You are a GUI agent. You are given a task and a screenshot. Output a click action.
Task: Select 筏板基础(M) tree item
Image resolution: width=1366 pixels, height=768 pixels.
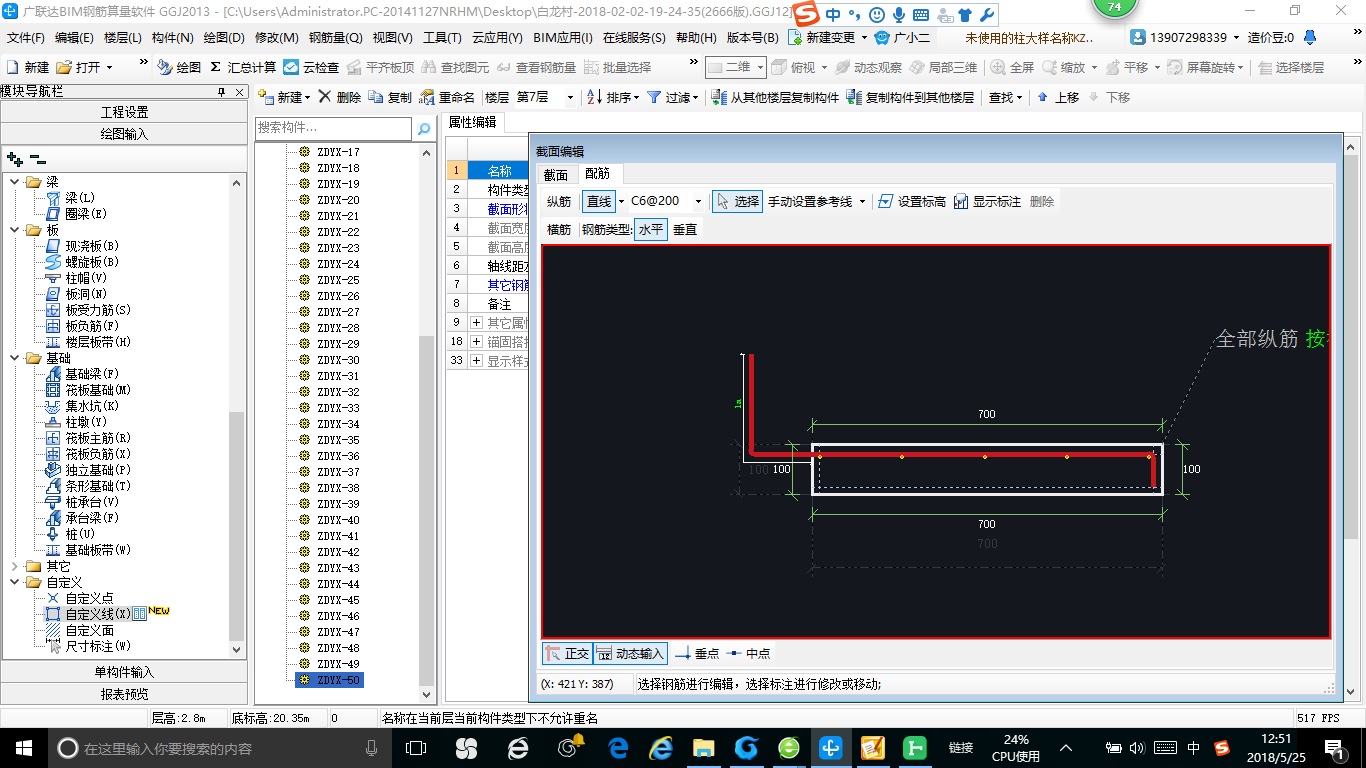pos(98,390)
